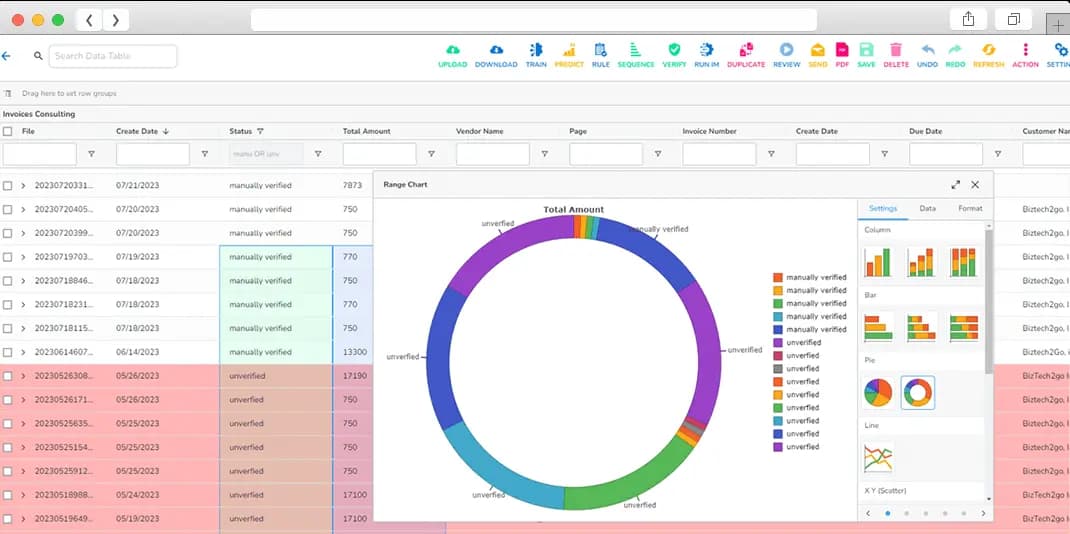Click the DOWNLOAD cloud icon

tap(496, 50)
